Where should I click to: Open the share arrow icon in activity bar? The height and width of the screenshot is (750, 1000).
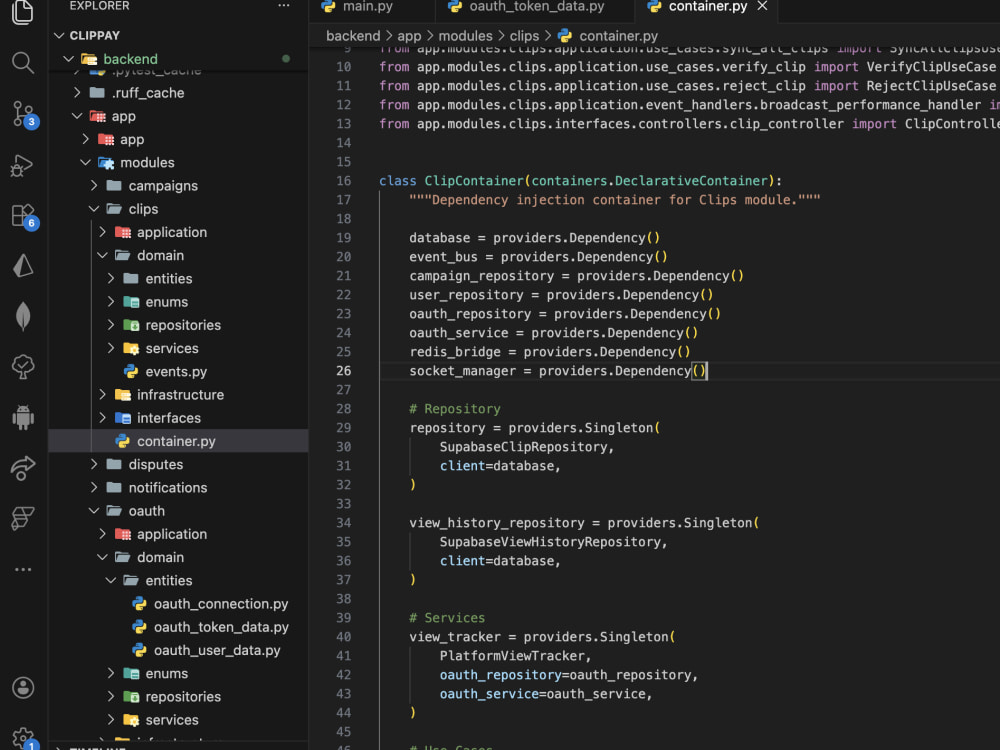coord(23,467)
